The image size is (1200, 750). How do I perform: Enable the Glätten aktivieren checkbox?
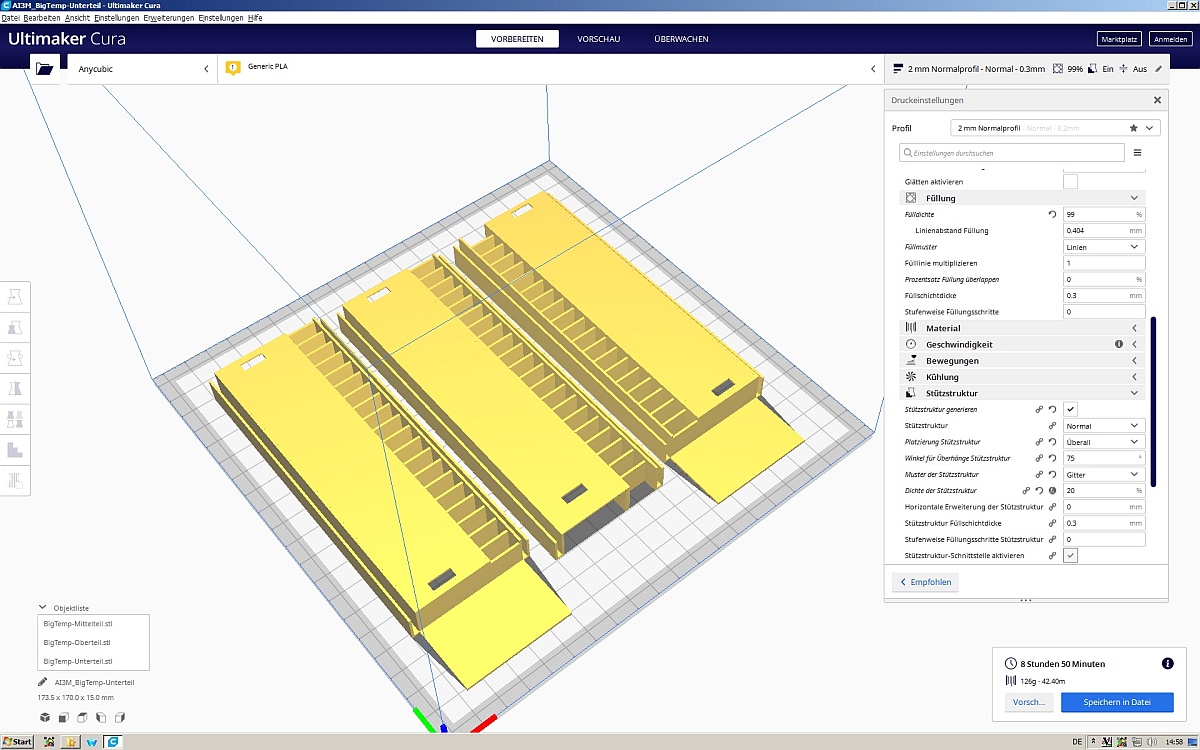tap(1070, 181)
